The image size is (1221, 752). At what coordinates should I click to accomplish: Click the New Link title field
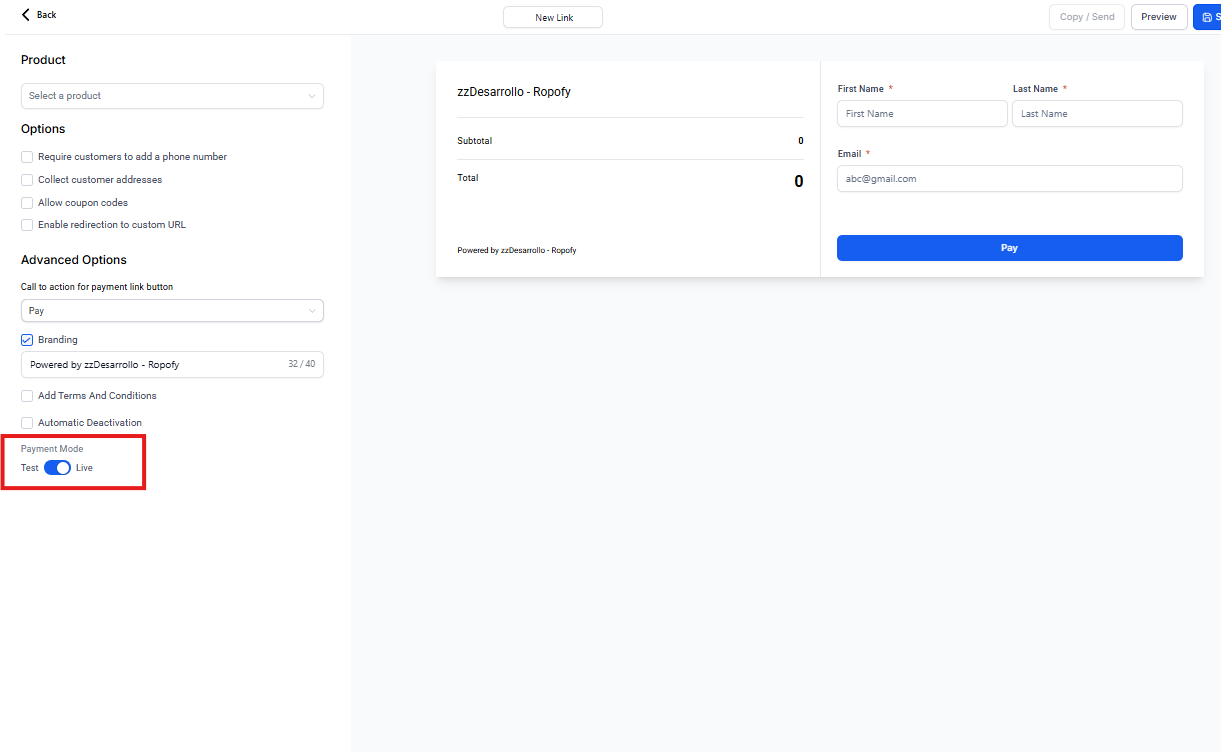[553, 18]
